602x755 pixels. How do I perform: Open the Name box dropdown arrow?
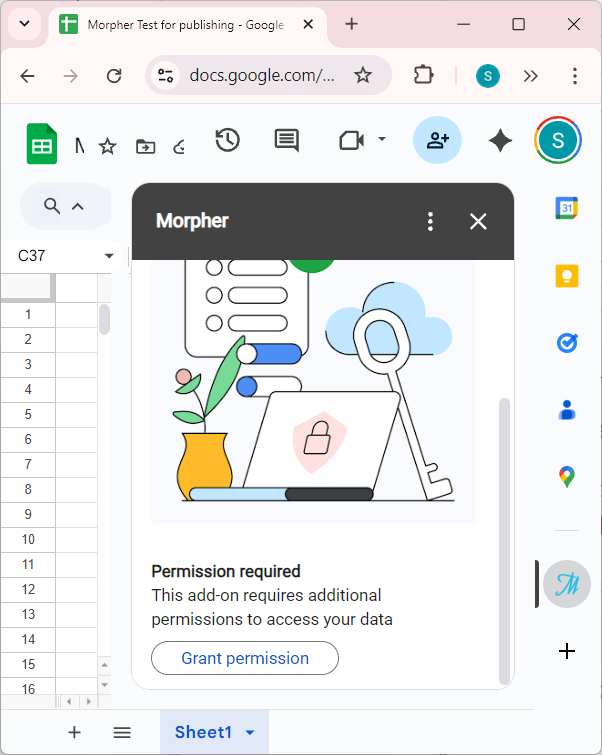[x=109, y=256]
